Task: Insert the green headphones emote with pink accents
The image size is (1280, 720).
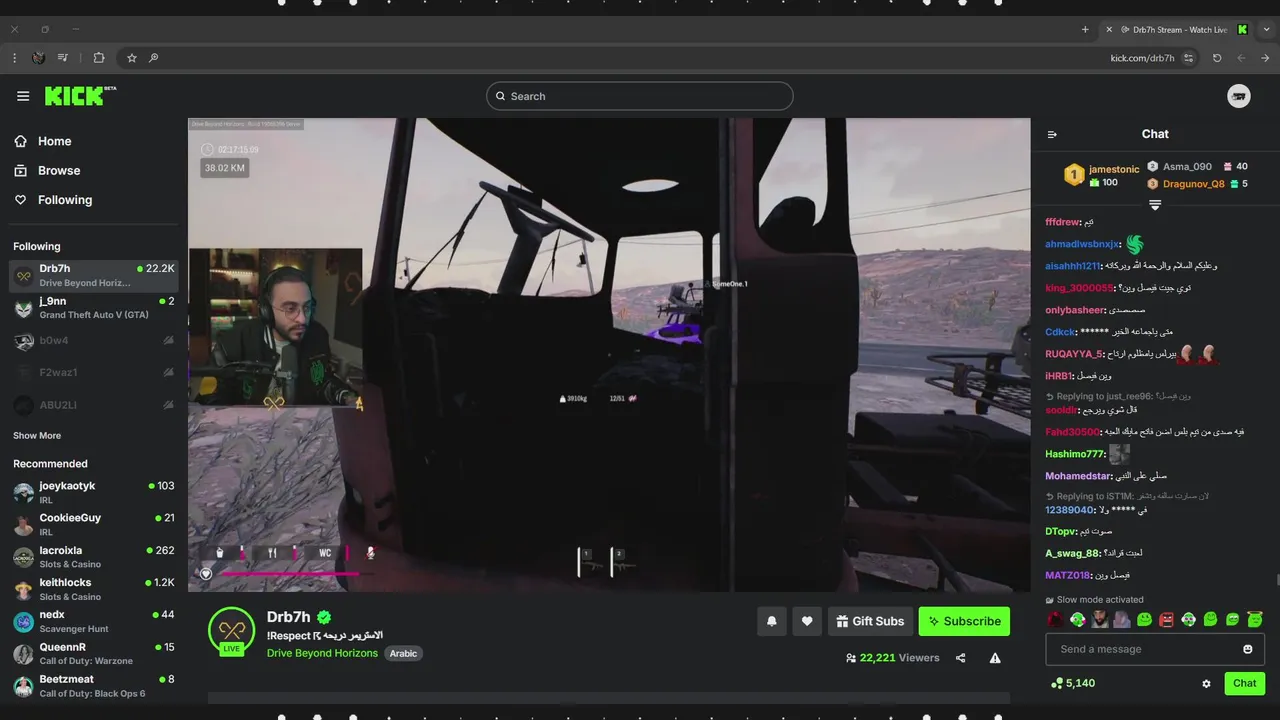Action: (x=1078, y=620)
